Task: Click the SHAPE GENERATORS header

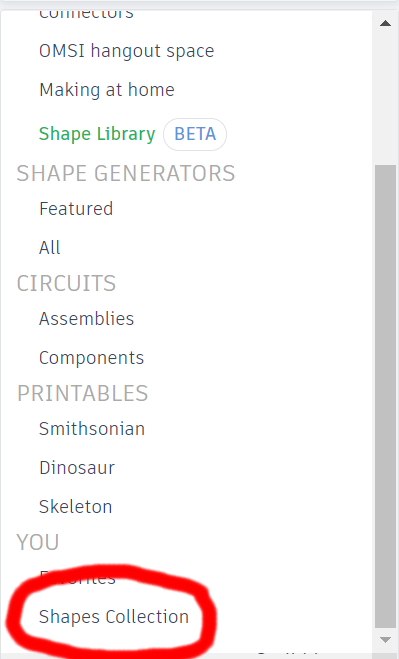Action: [x=126, y=173]
